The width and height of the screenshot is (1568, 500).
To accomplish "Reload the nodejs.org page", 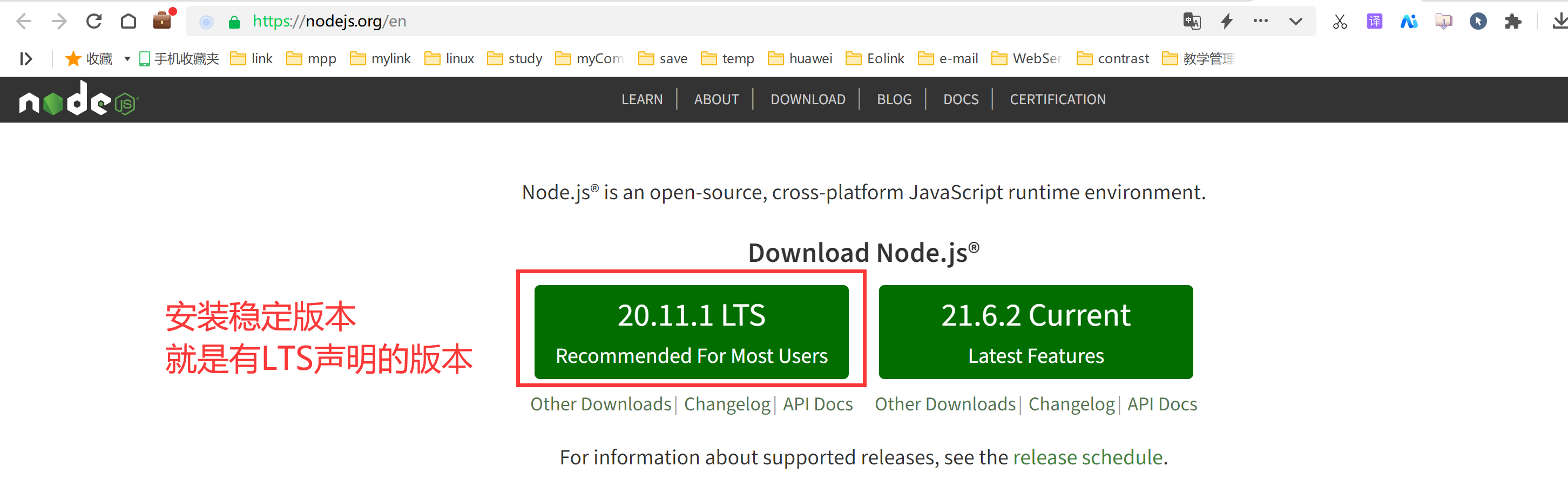I will [94, 21].
